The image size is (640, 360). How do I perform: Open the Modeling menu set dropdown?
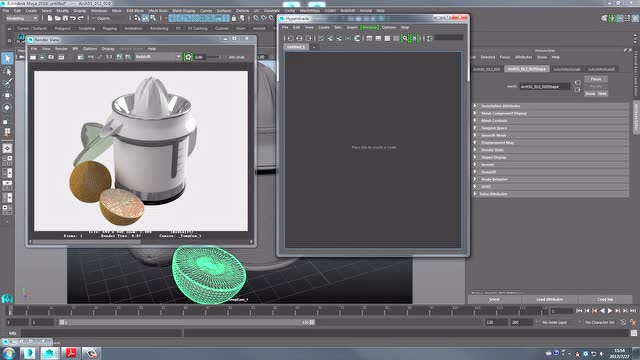tap(22, 18)
